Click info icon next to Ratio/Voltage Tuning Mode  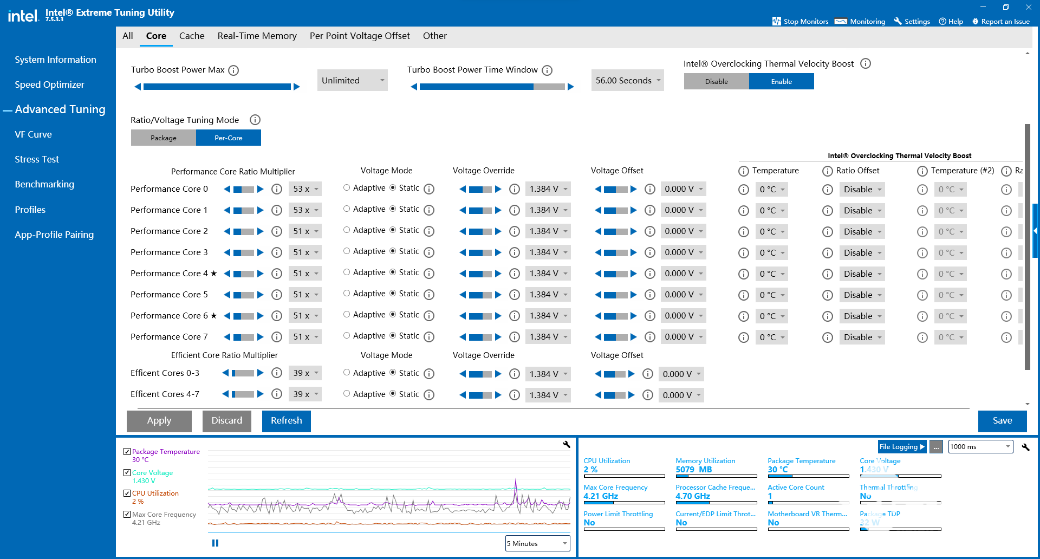[255, 120]
